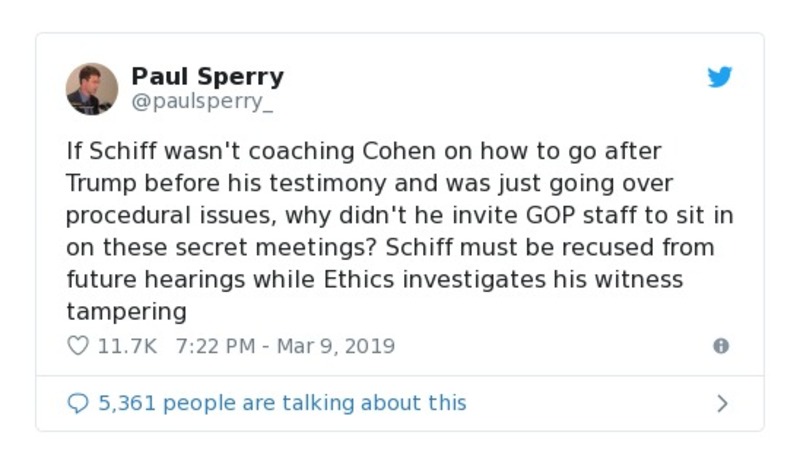Click the 11.7K likes count
Screen dimensions: 800x467
point(127,346)
